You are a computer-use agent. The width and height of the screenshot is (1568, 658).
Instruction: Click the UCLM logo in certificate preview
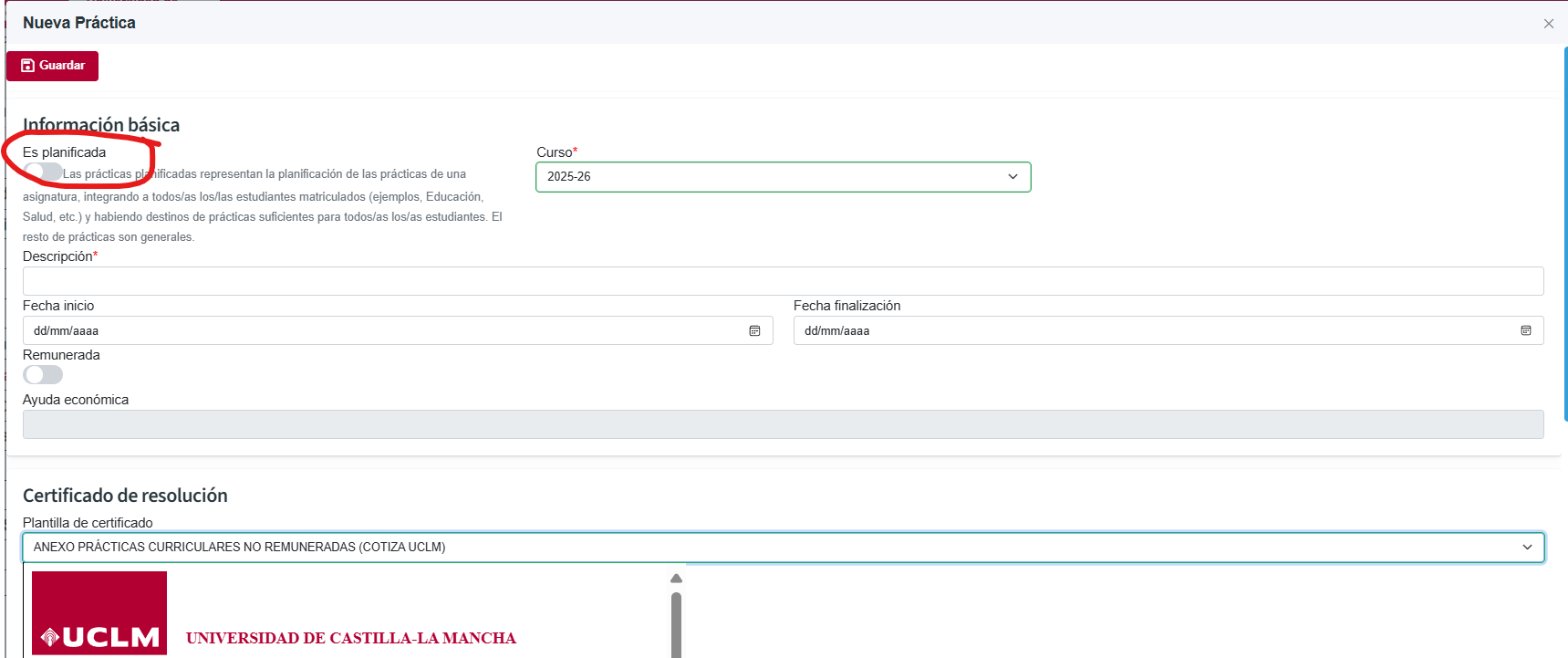99,613
